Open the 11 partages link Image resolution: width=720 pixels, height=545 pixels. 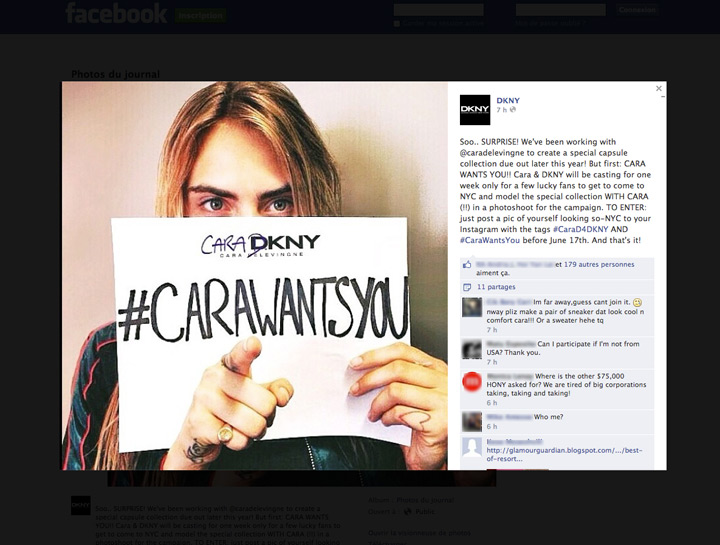point(496,287)
